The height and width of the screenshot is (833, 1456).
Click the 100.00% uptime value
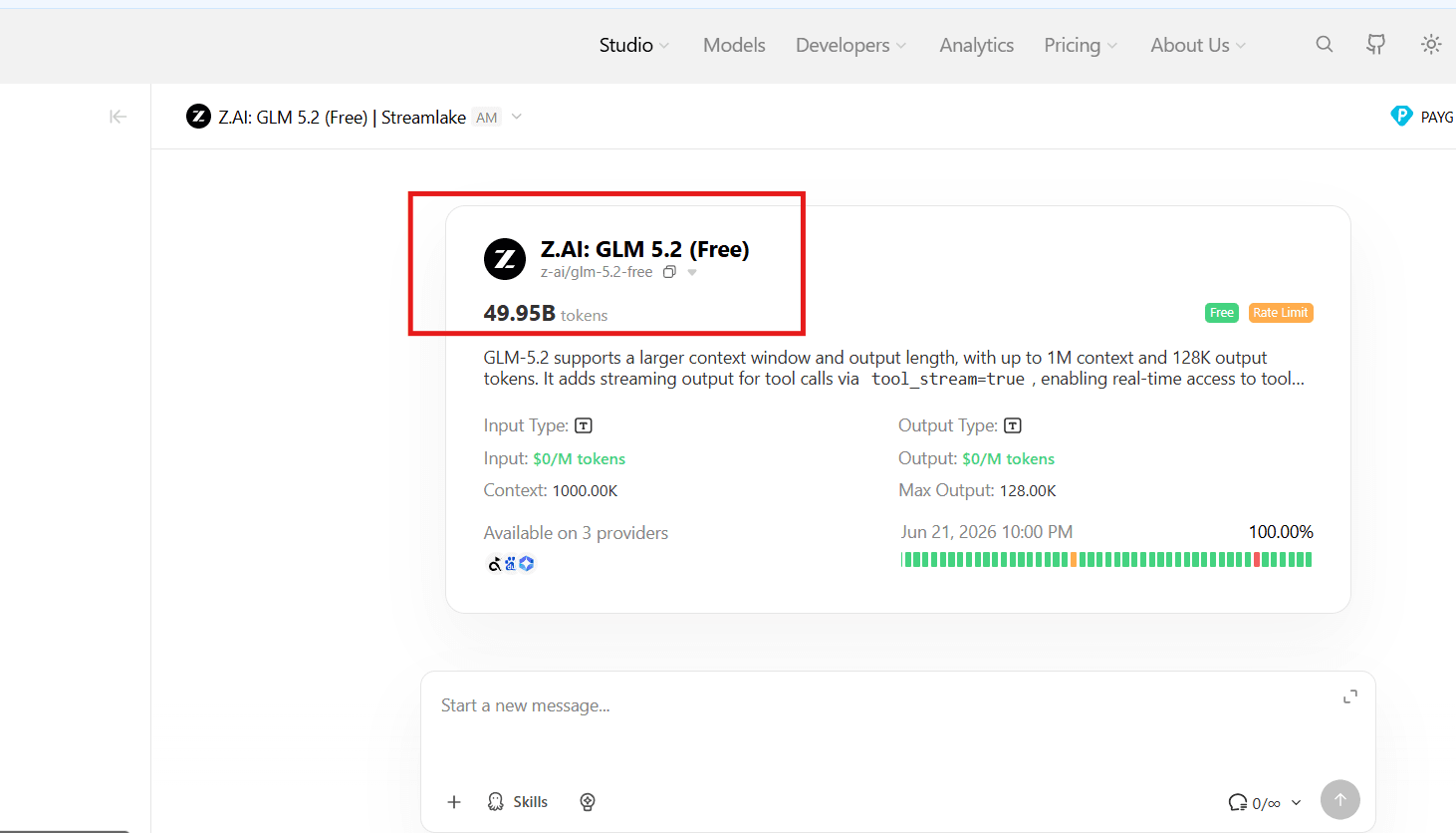(1281, 532)
